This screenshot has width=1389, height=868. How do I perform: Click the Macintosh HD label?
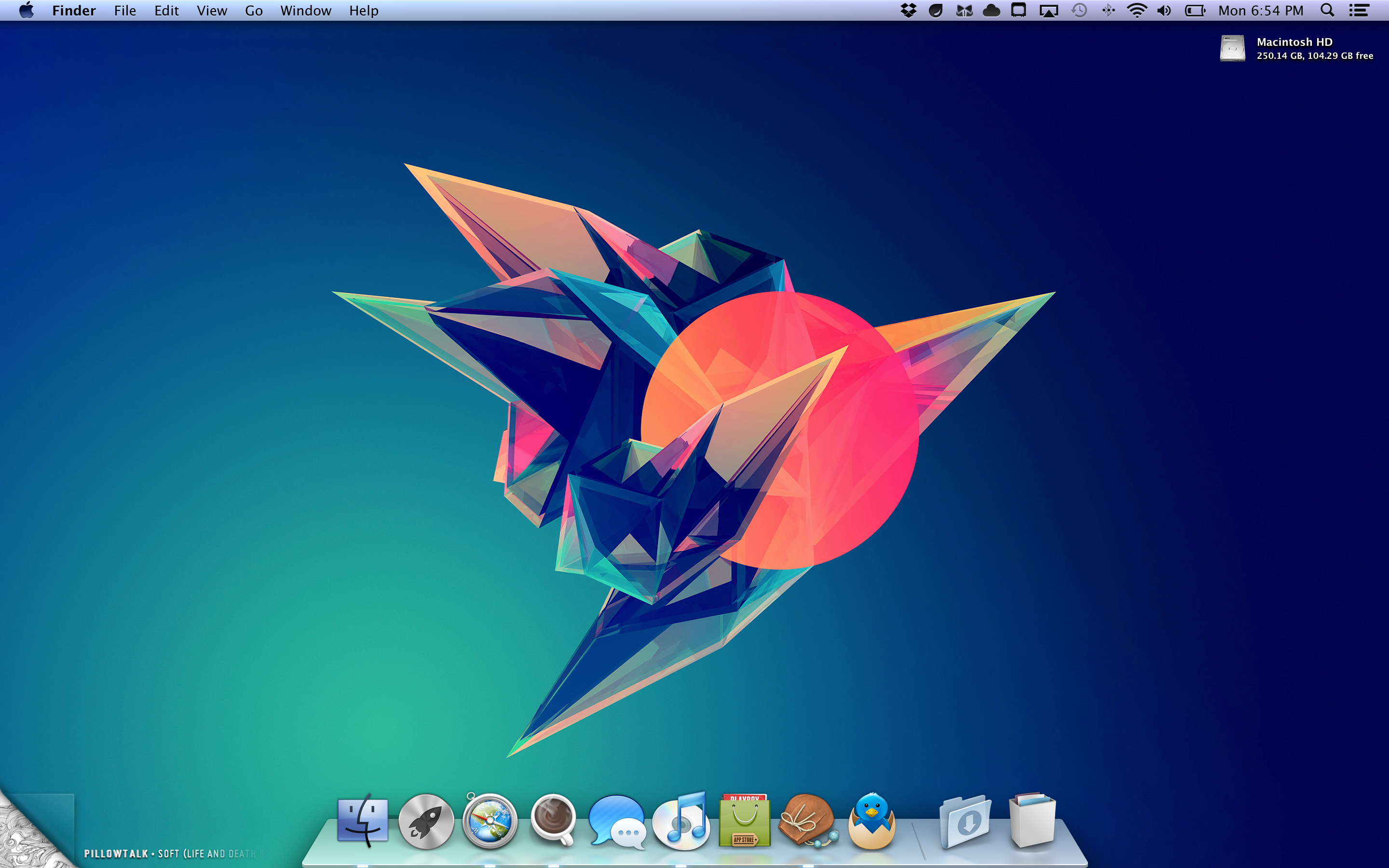click(x=1294, y=42)
